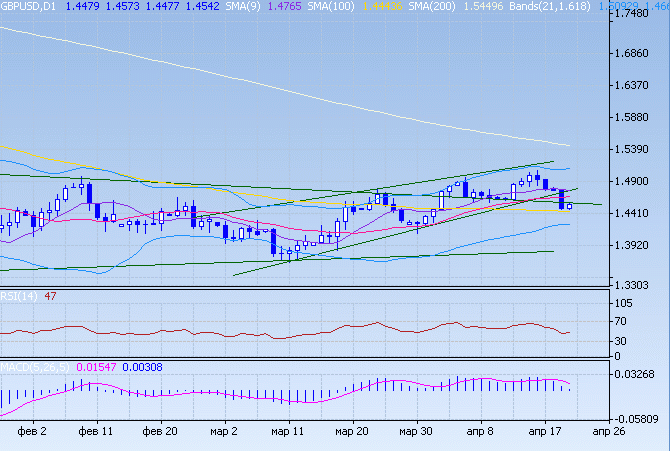The width and height of the screenshot is (670, 451).
Task: Click the фев 11 date marker
Action: coord(95,431)
